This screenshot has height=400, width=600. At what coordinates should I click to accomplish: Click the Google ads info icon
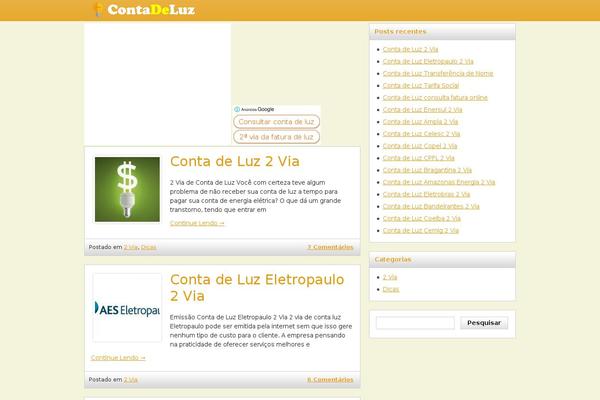tap(237, 109)
